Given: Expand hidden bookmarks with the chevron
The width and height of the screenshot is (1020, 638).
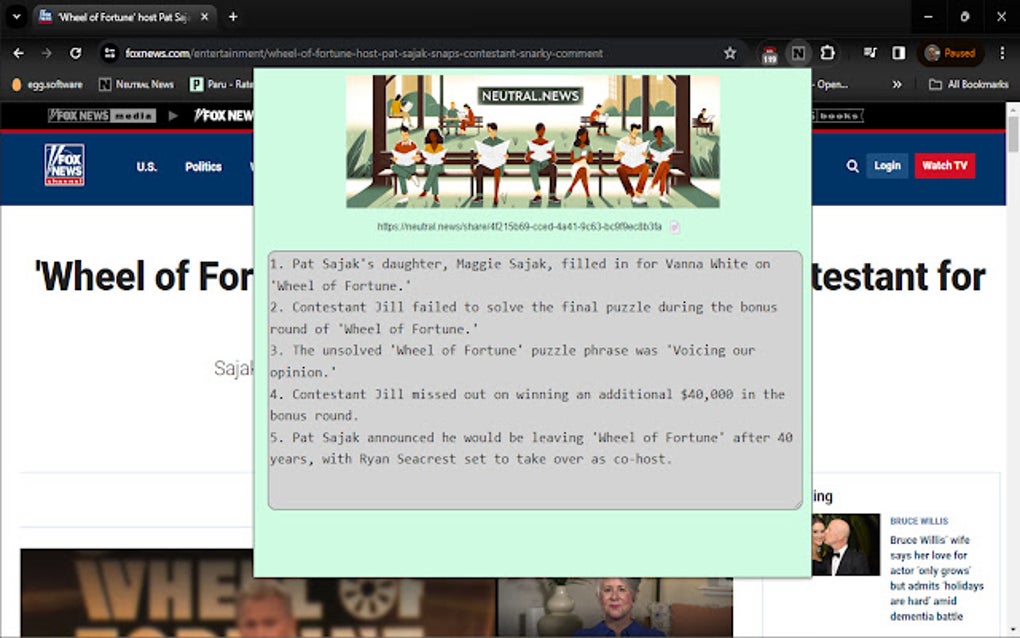Looking at the screenshot, I should point(898,84).
